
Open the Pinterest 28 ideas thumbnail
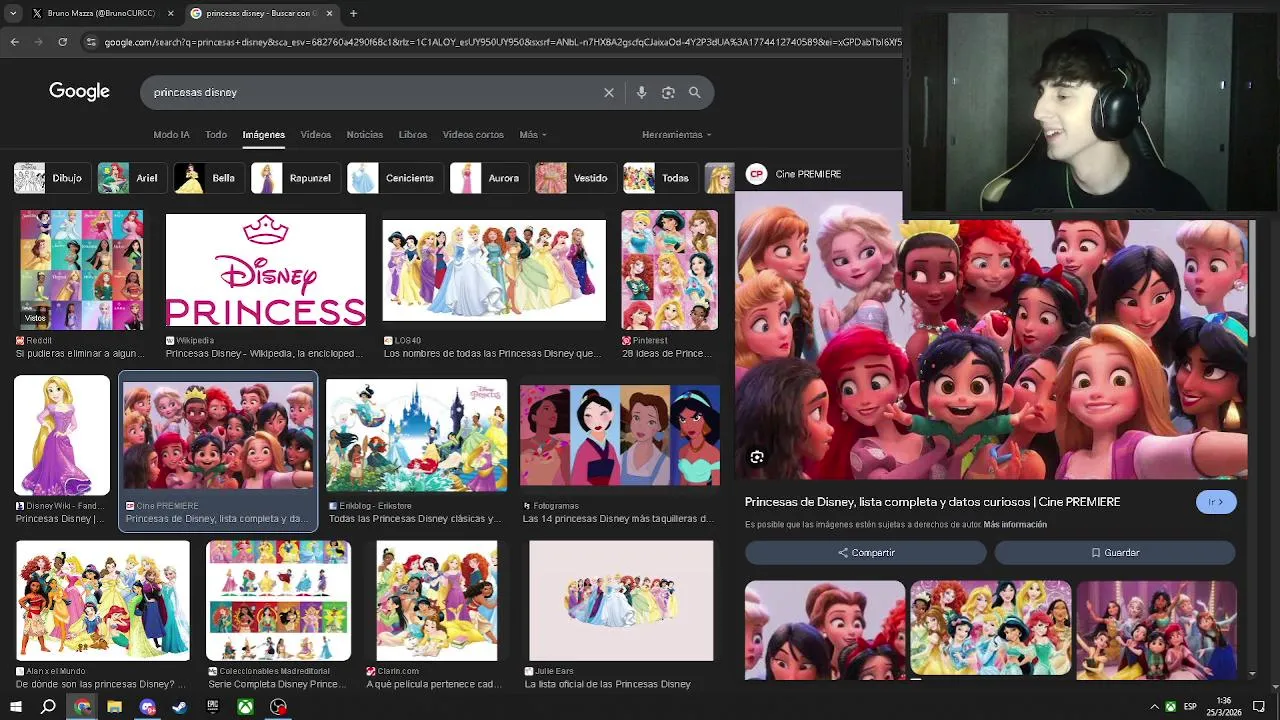tap(669, 270)
